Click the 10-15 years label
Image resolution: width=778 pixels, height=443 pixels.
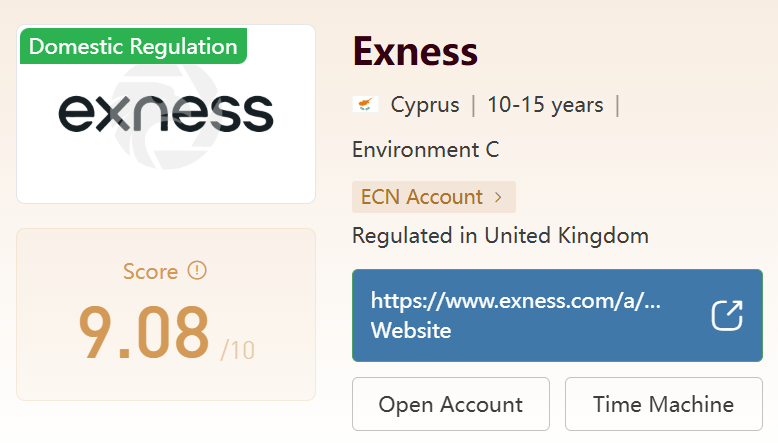(545, 104)
